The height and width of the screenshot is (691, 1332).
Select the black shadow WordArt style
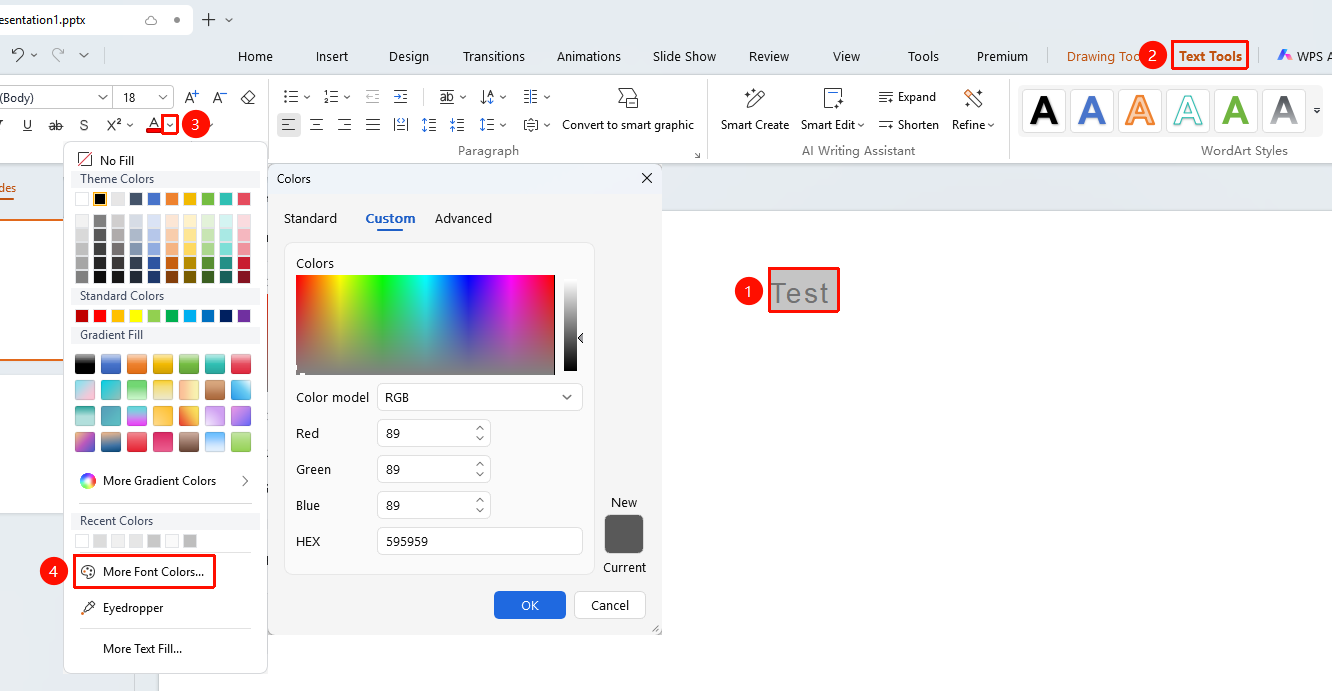click(1044, 110)
